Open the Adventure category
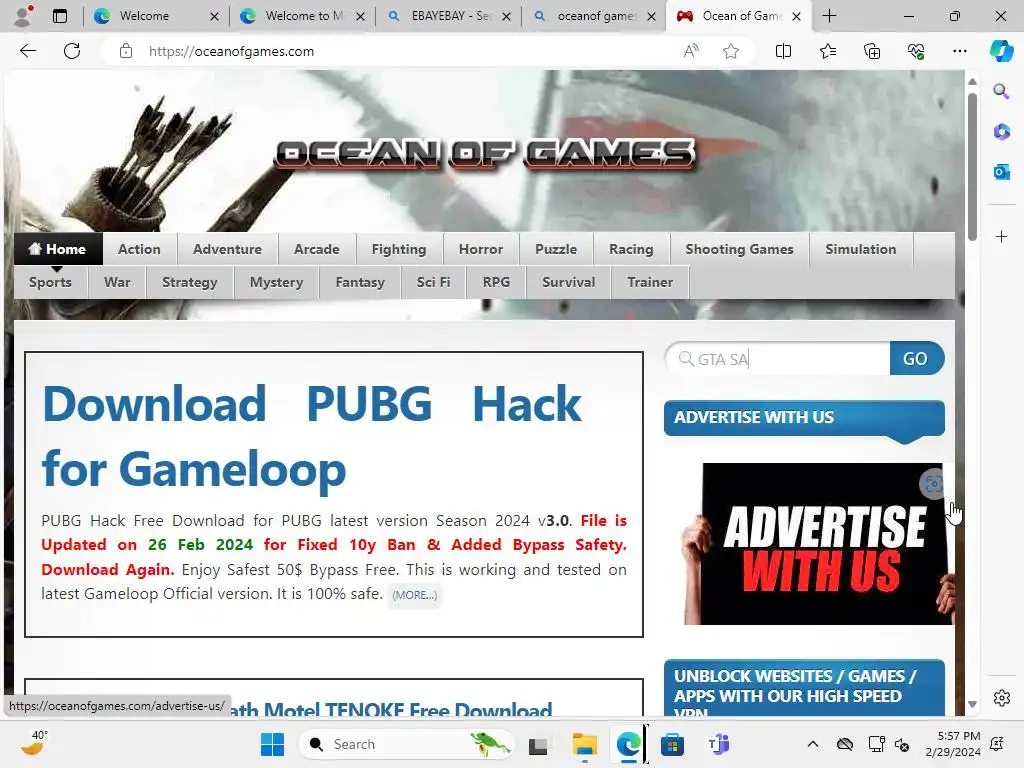The image size is (1024, 768). point(227,249)
